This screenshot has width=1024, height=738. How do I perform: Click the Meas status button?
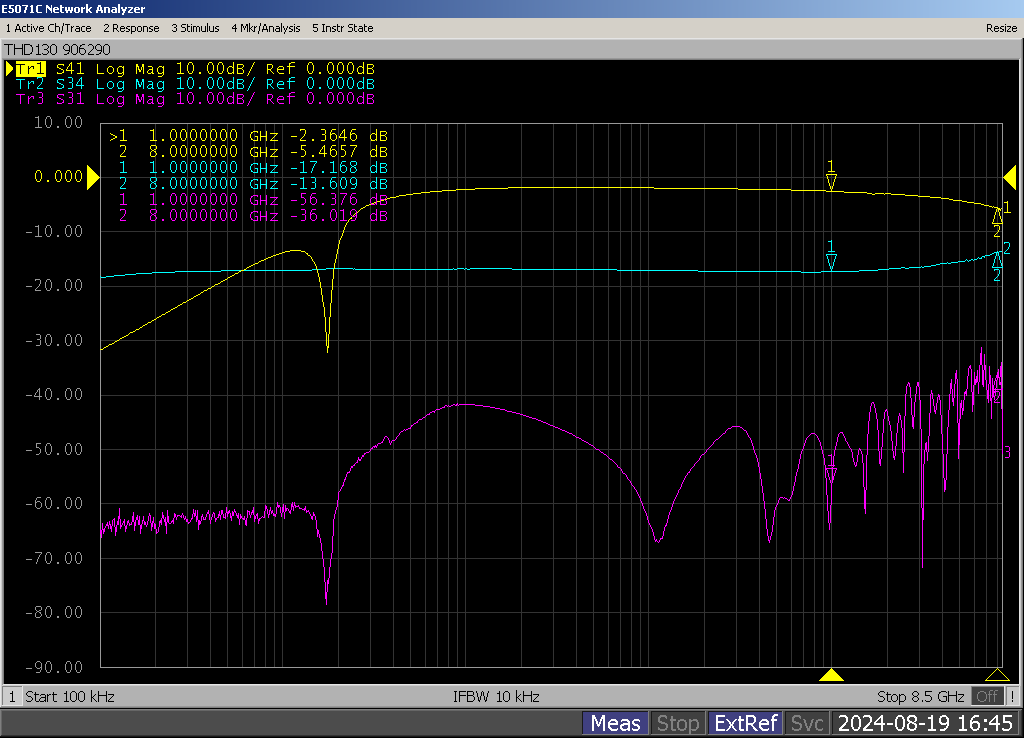click(x=615, y=723)
